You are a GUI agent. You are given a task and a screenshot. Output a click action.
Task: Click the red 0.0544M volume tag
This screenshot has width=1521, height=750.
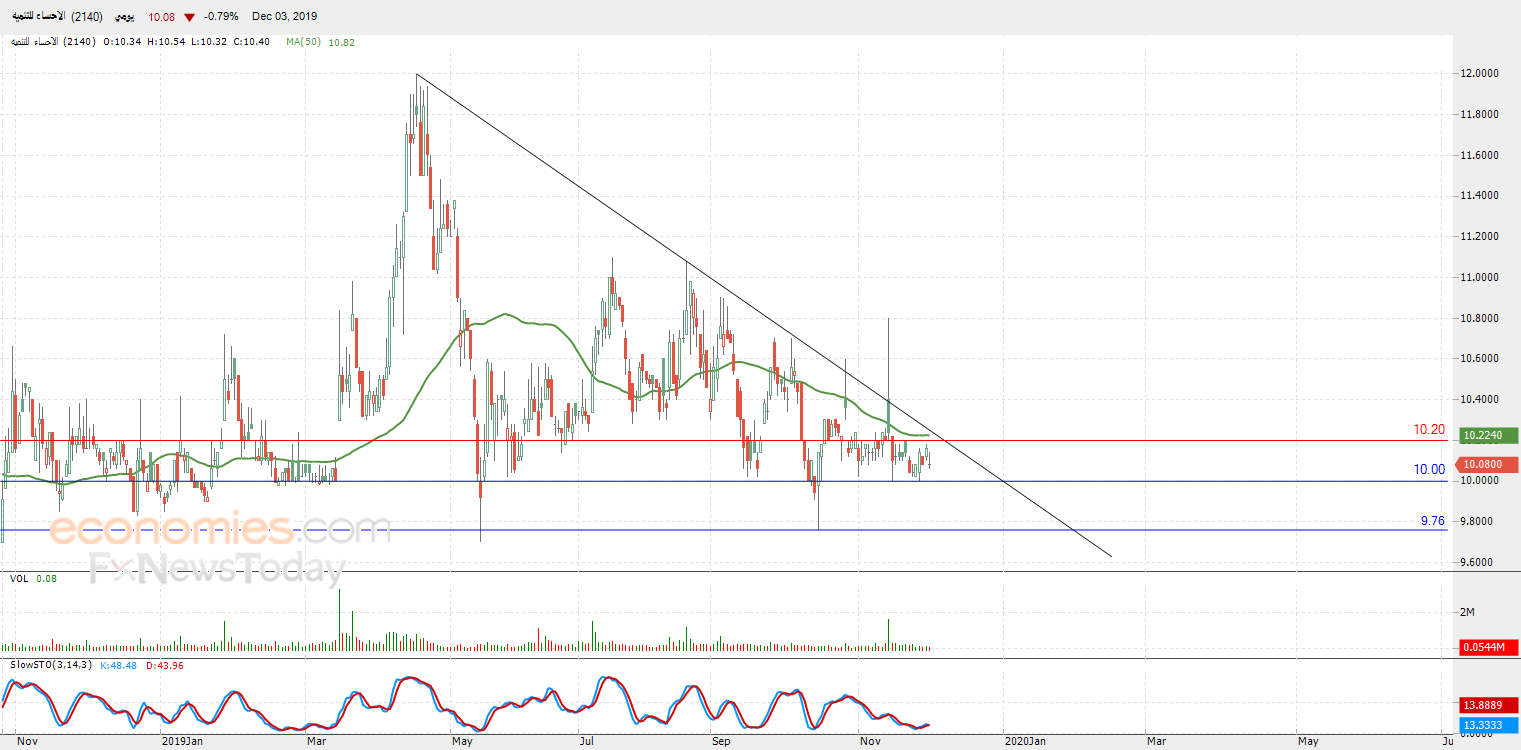[1489, 648]
